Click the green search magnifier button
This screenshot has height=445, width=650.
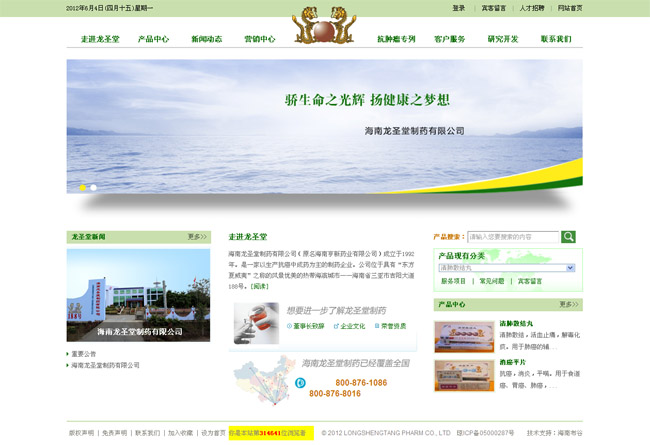pos(568,237)
